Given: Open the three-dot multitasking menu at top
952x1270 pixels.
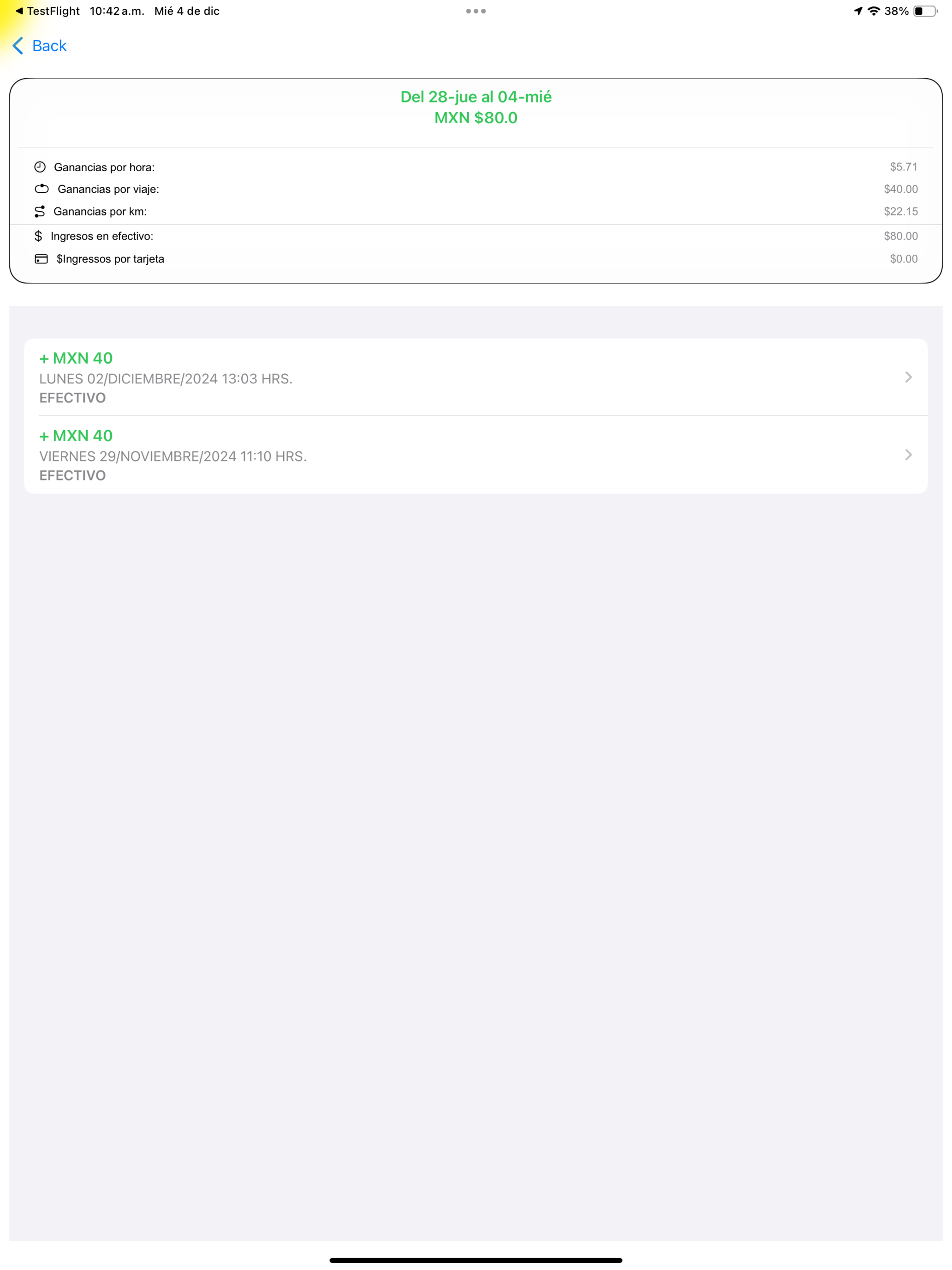Looking at the screenshot, I should (x=476, y=11).
